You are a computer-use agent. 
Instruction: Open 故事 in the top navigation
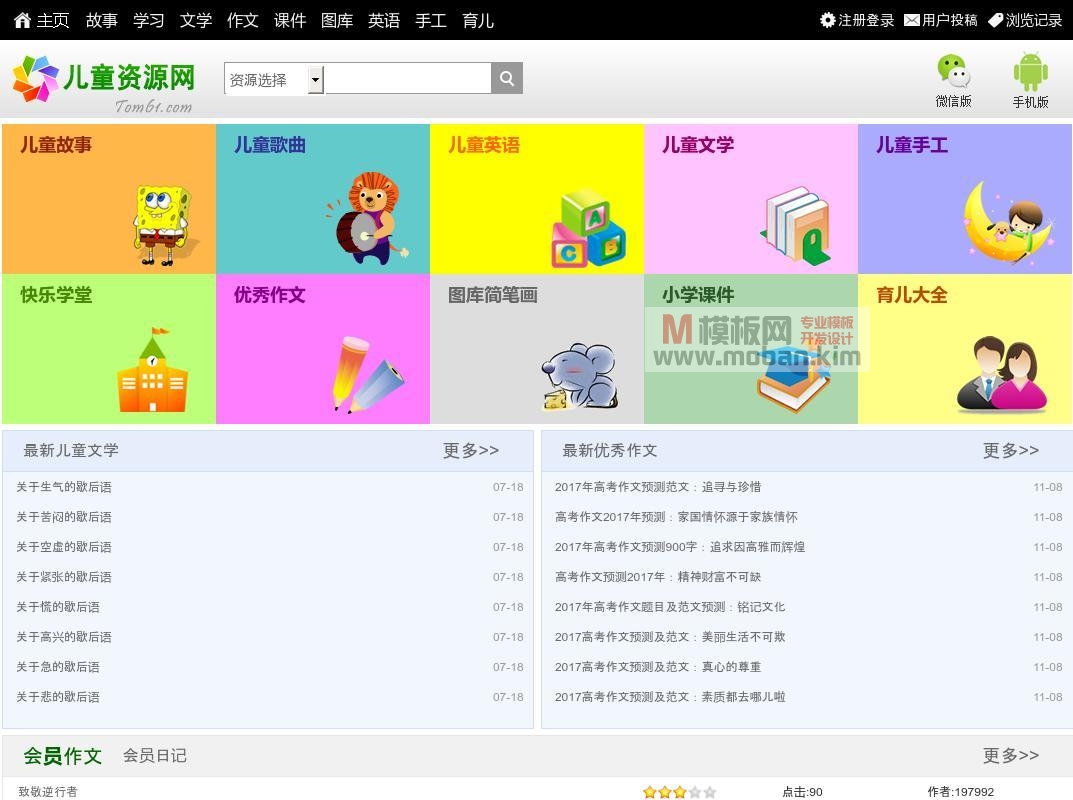101,21
